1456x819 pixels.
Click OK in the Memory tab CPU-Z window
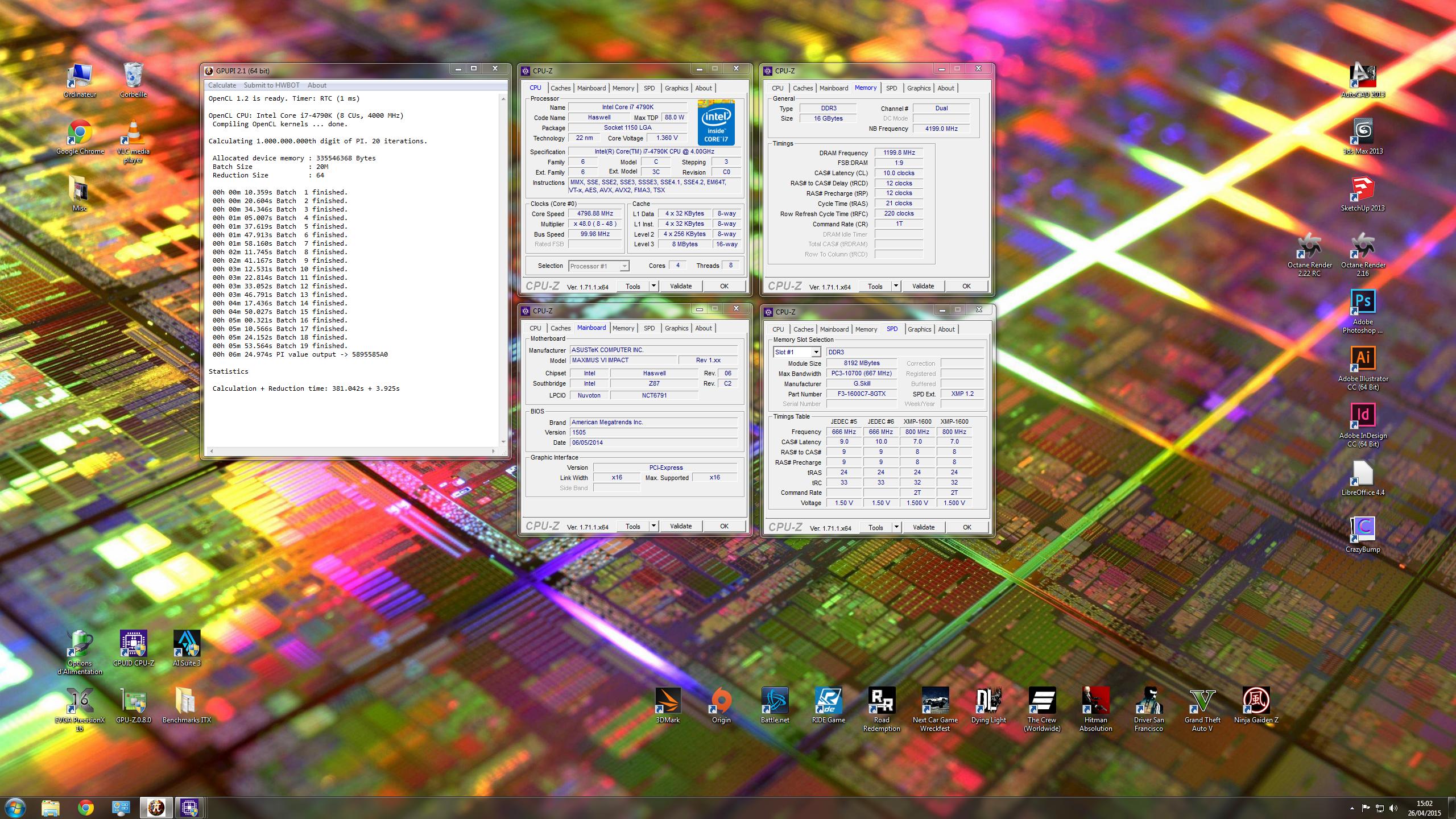coord(966,286)
